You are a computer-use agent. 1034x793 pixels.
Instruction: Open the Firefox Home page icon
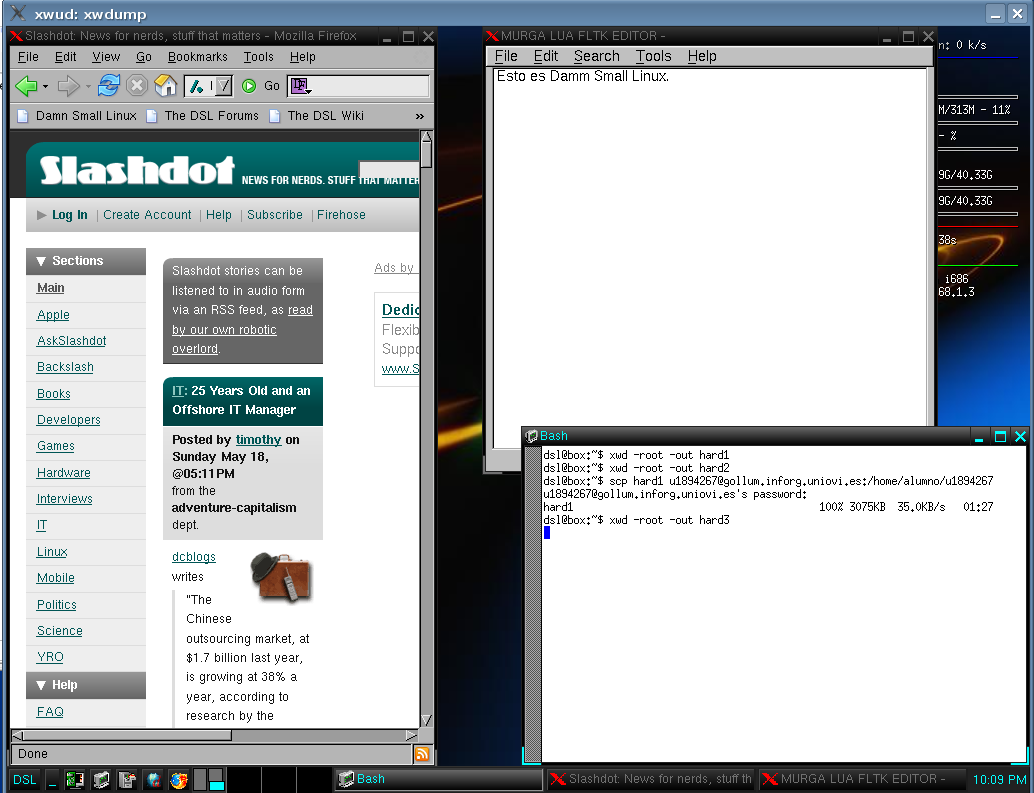(166, 85)
